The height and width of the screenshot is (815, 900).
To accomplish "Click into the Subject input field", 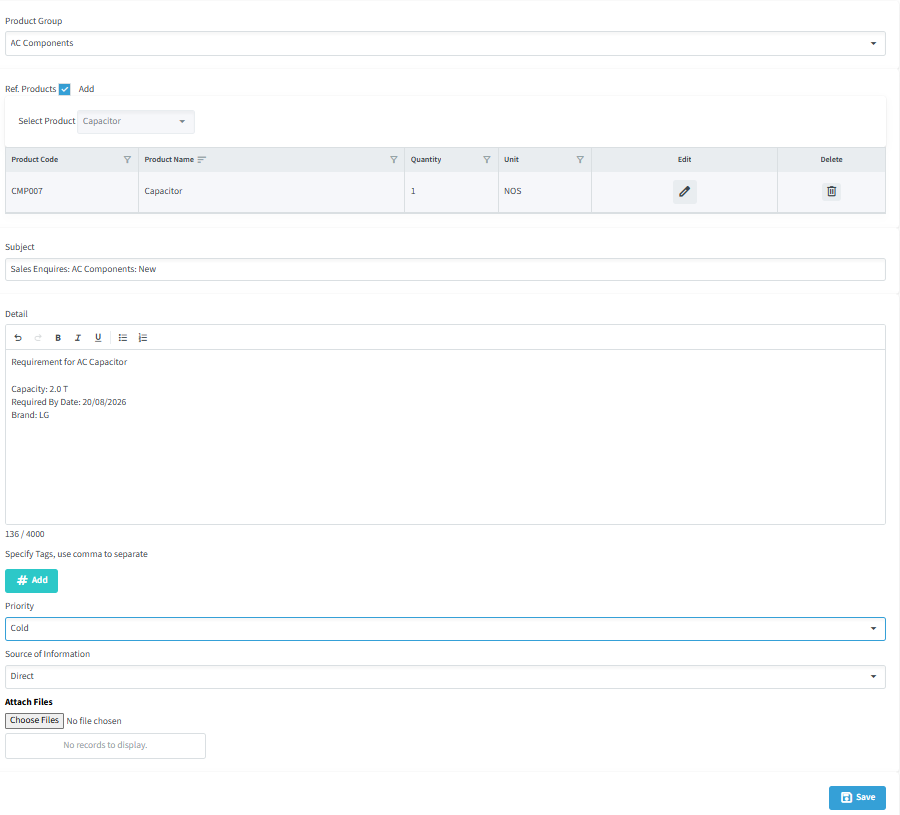I will [445, 269].
